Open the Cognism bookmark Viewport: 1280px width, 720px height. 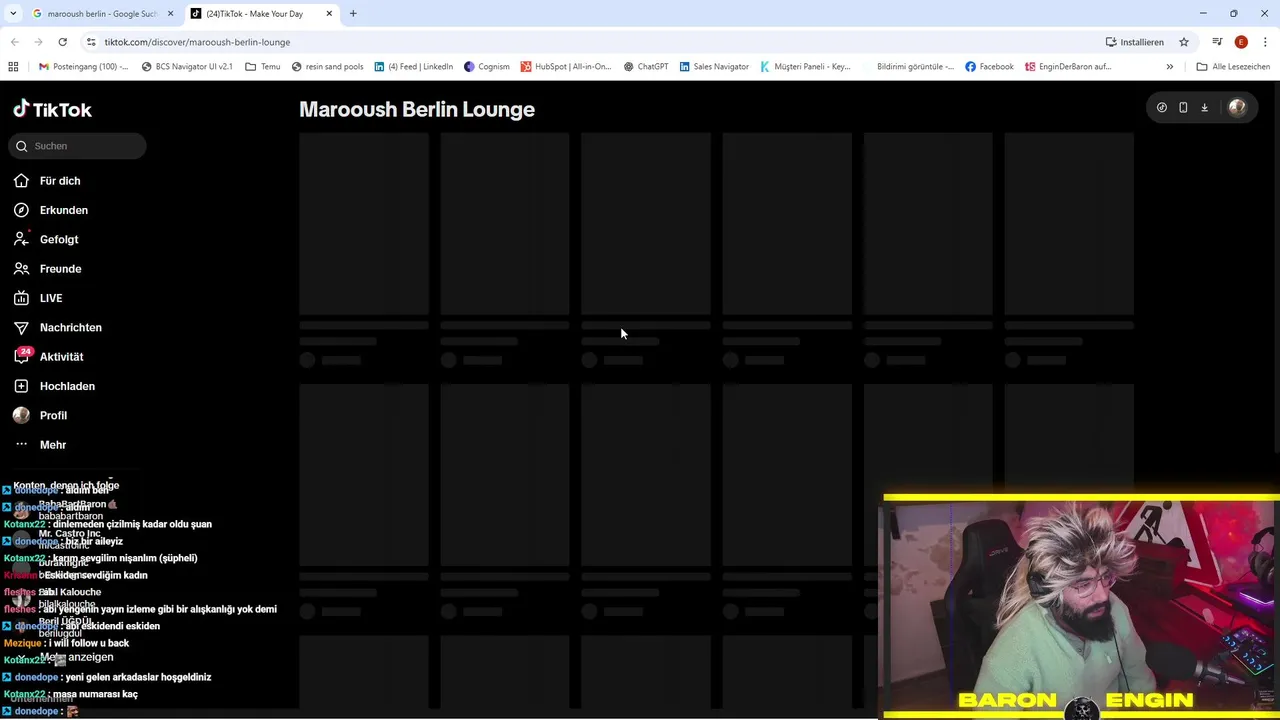487,67
